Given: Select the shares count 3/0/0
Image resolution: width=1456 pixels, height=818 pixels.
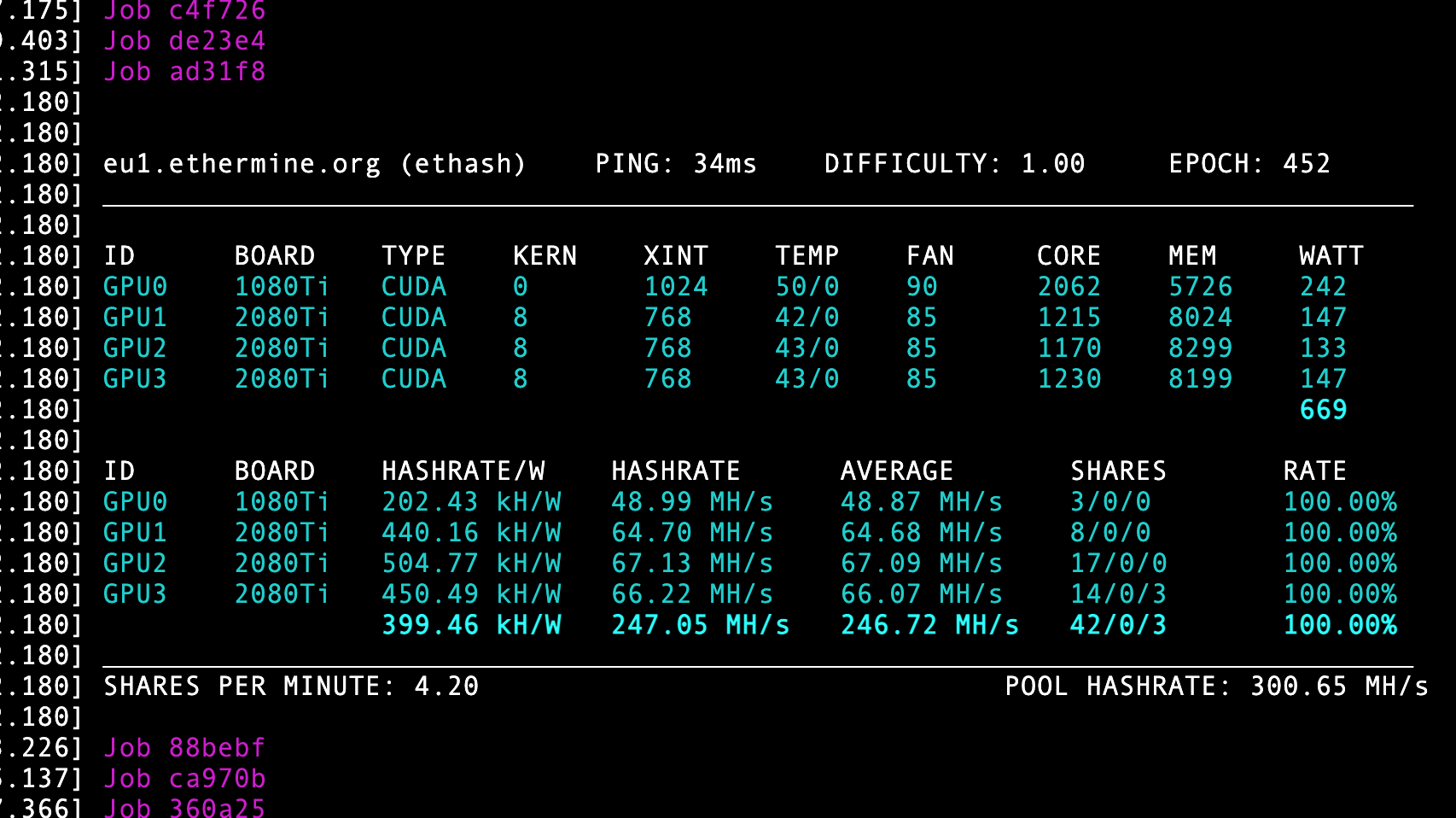Looking at the screenshot, I should 1110,502.
